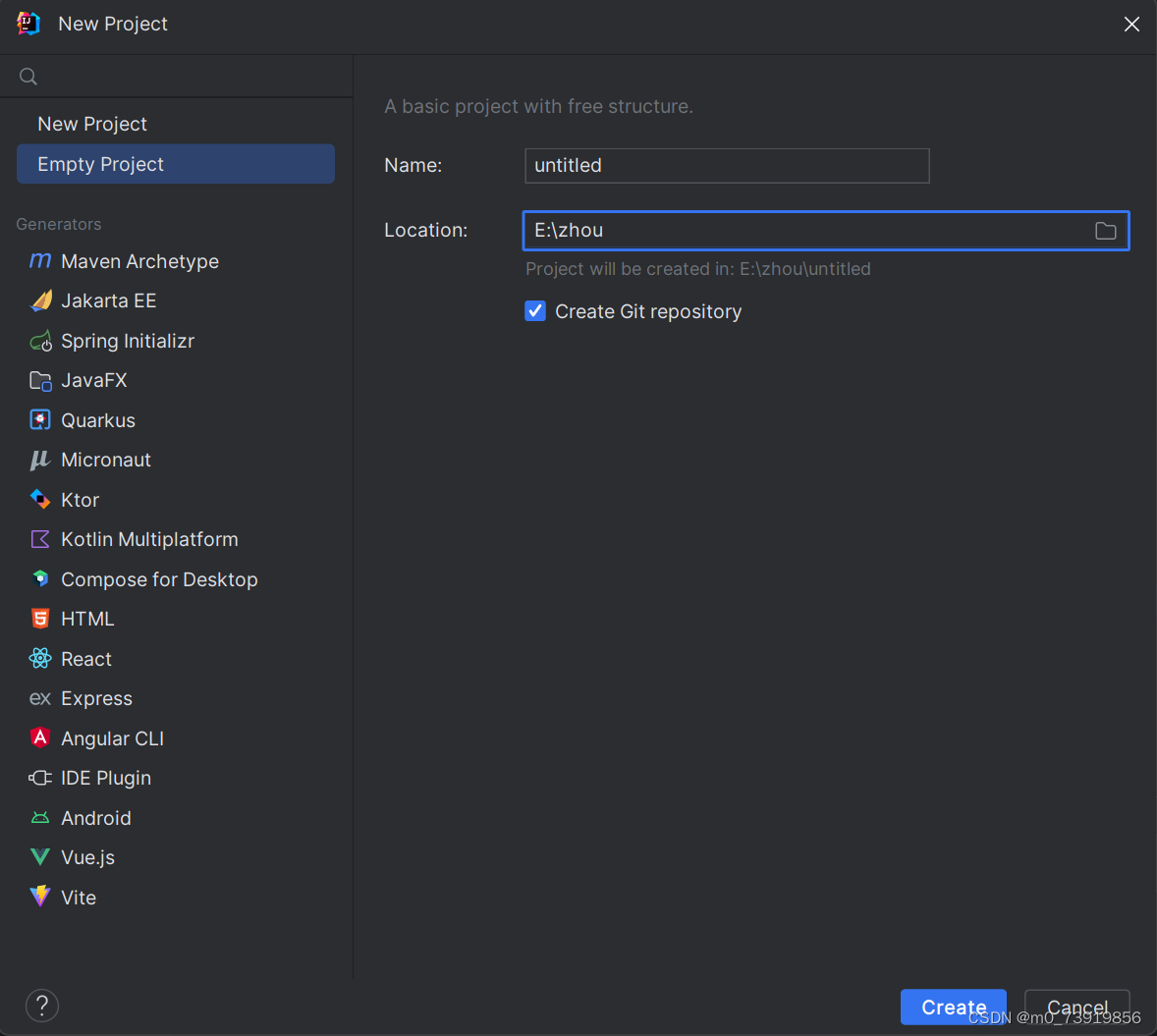This screenshot has height=1036, width=1157.
Task: Select the Express label
Action: point(96,699)
